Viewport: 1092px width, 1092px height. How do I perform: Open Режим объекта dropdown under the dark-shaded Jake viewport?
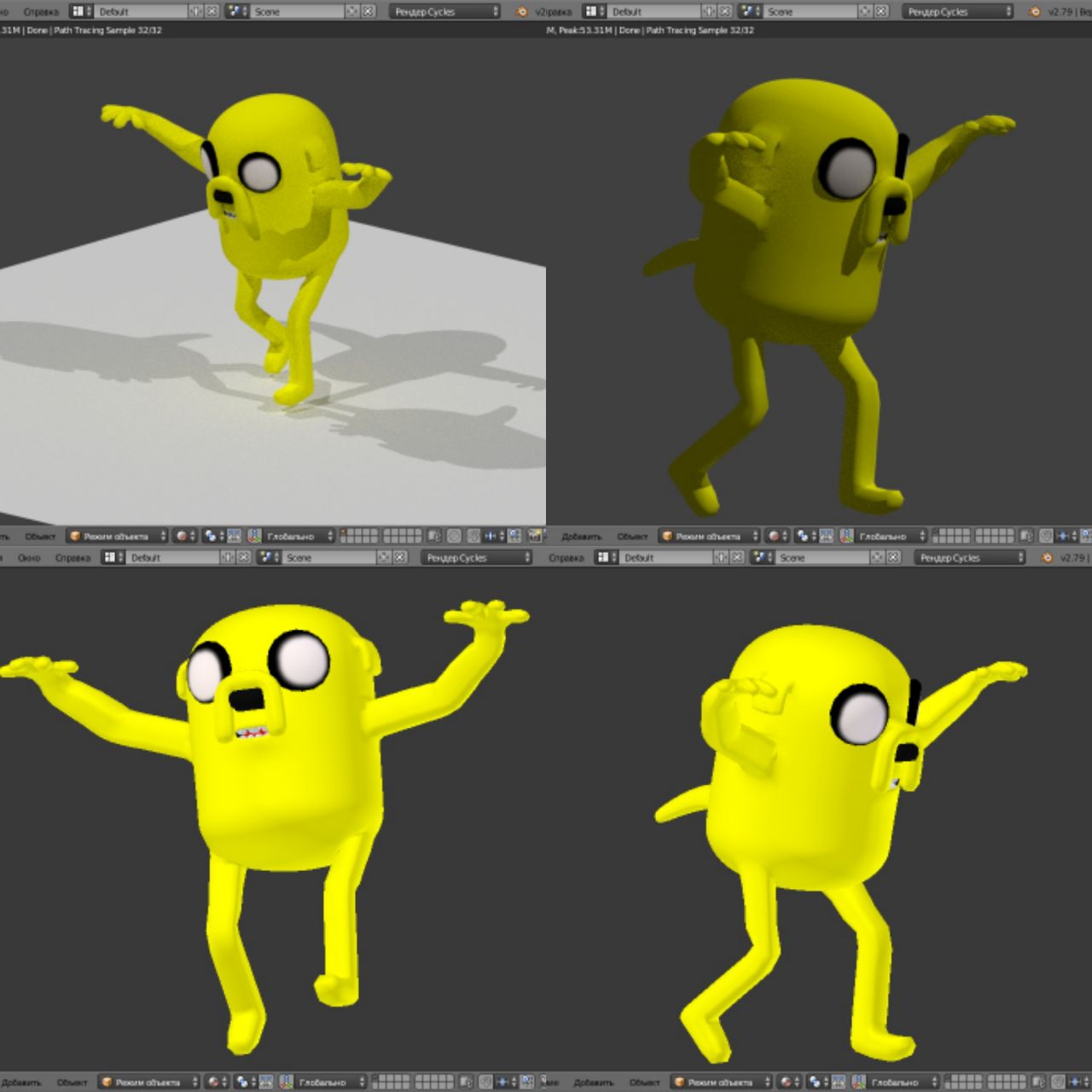pos(709,536)
